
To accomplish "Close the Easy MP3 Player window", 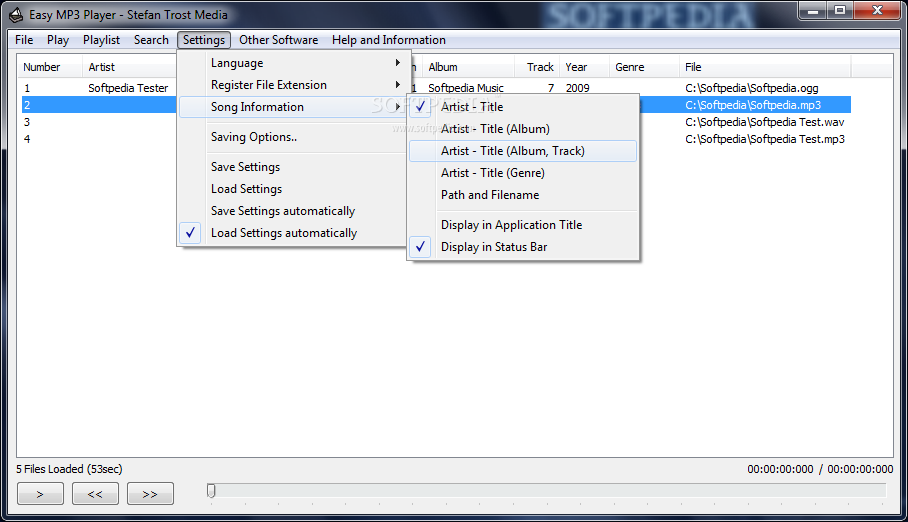I will click(x=877, y=10).
